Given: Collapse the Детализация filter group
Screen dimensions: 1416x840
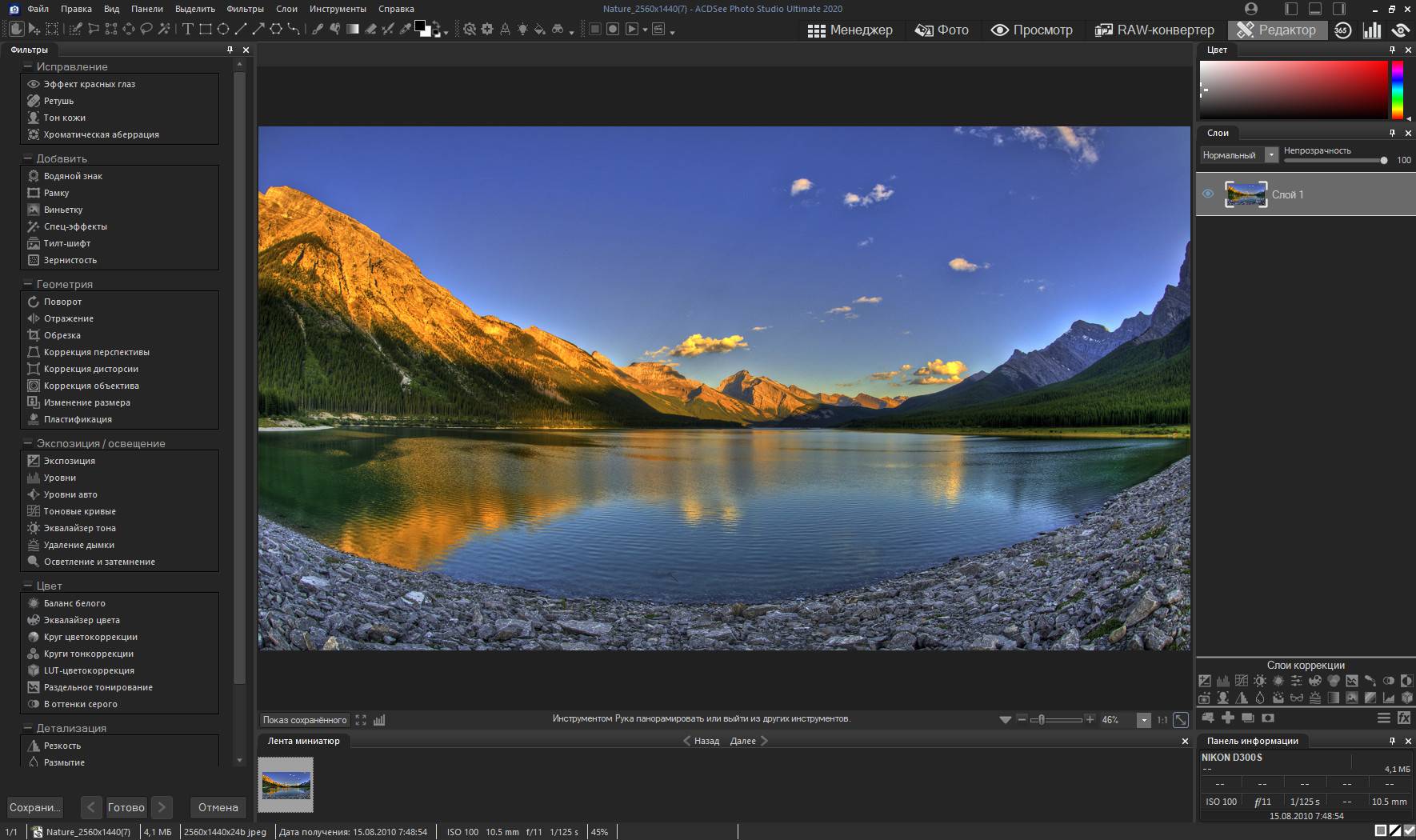Looking at the screenshot, I should point(28,728).
